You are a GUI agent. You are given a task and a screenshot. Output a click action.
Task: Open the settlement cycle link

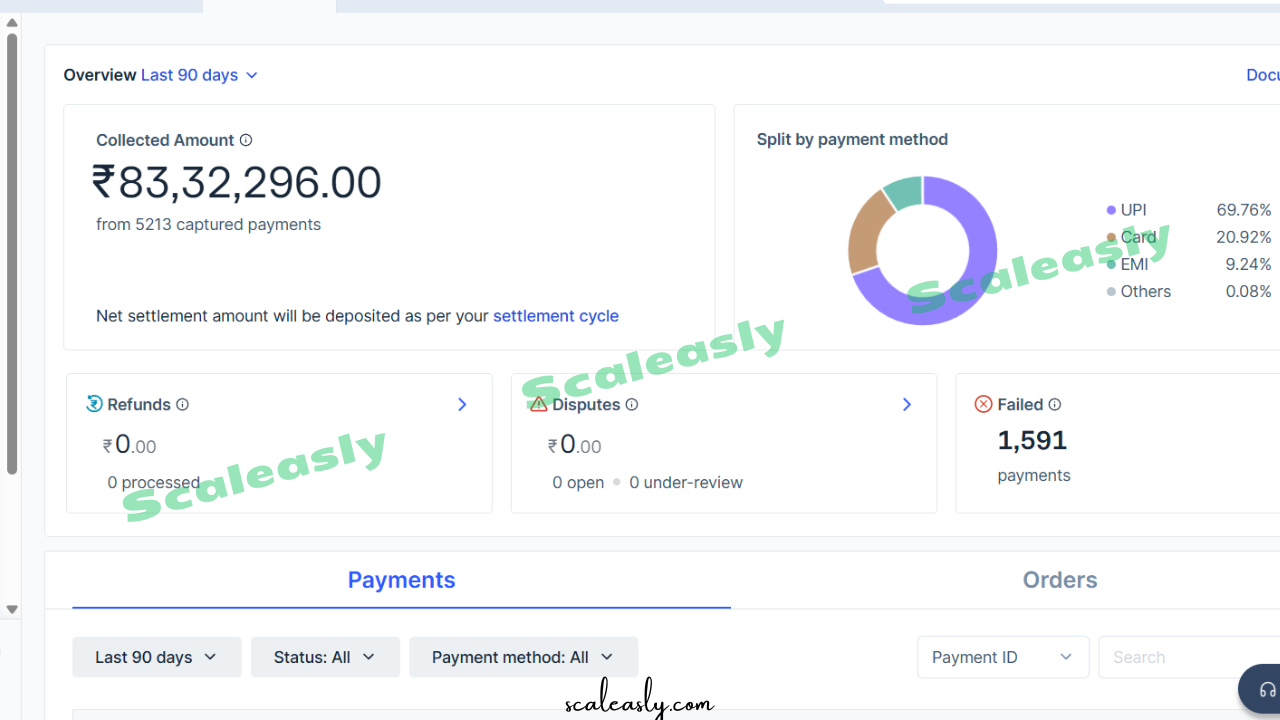556,316
